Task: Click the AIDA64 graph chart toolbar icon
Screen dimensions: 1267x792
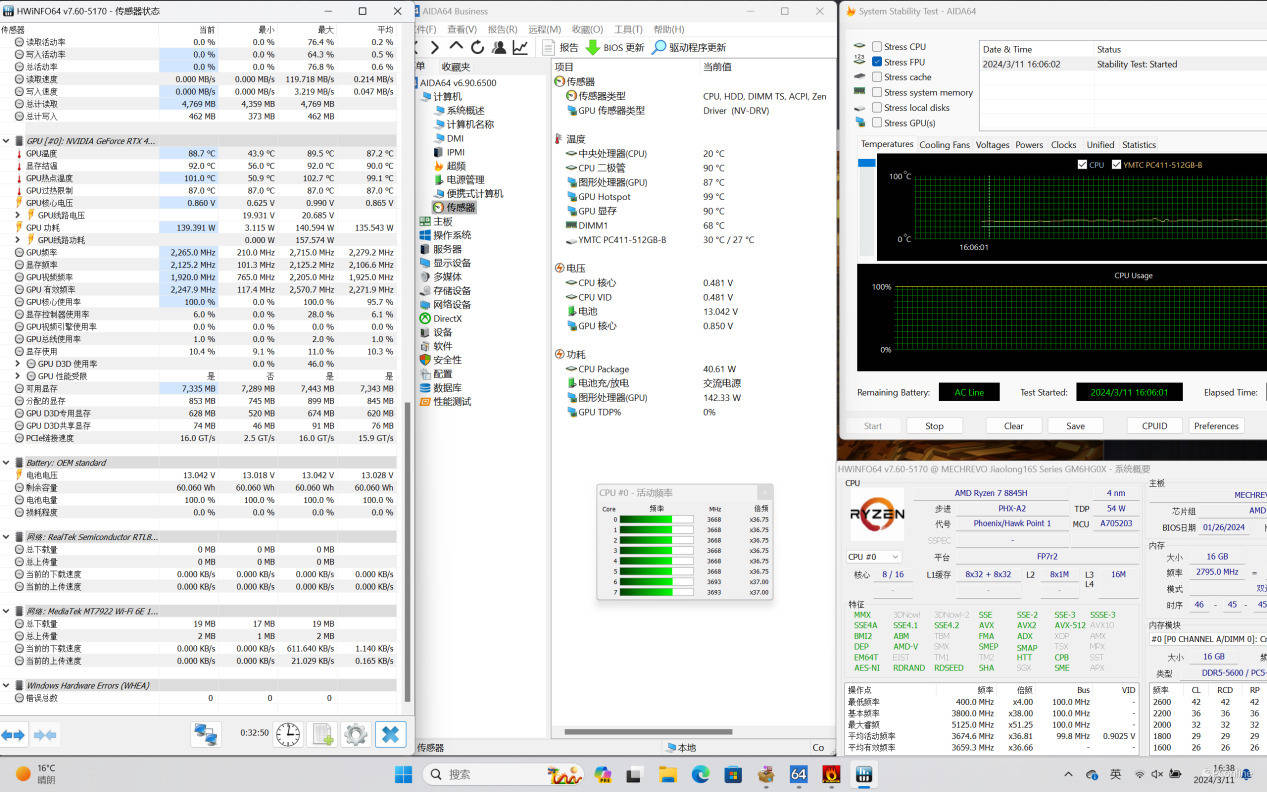Action: [x=520, y=47]
